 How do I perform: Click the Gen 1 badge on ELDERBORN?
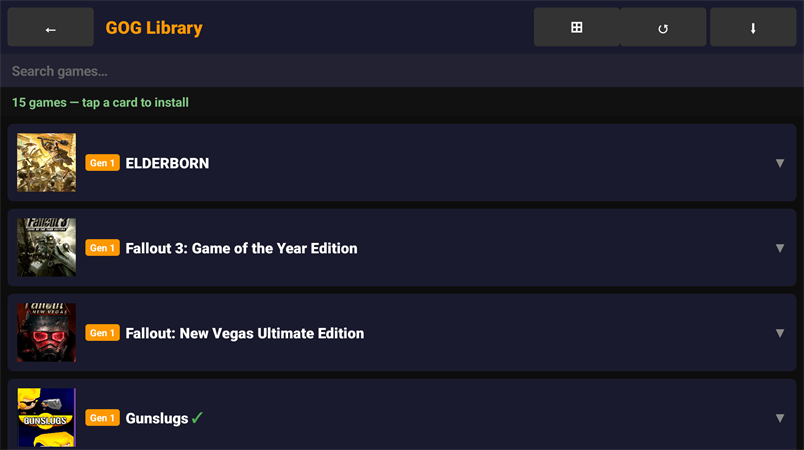(x=102, y=163)
